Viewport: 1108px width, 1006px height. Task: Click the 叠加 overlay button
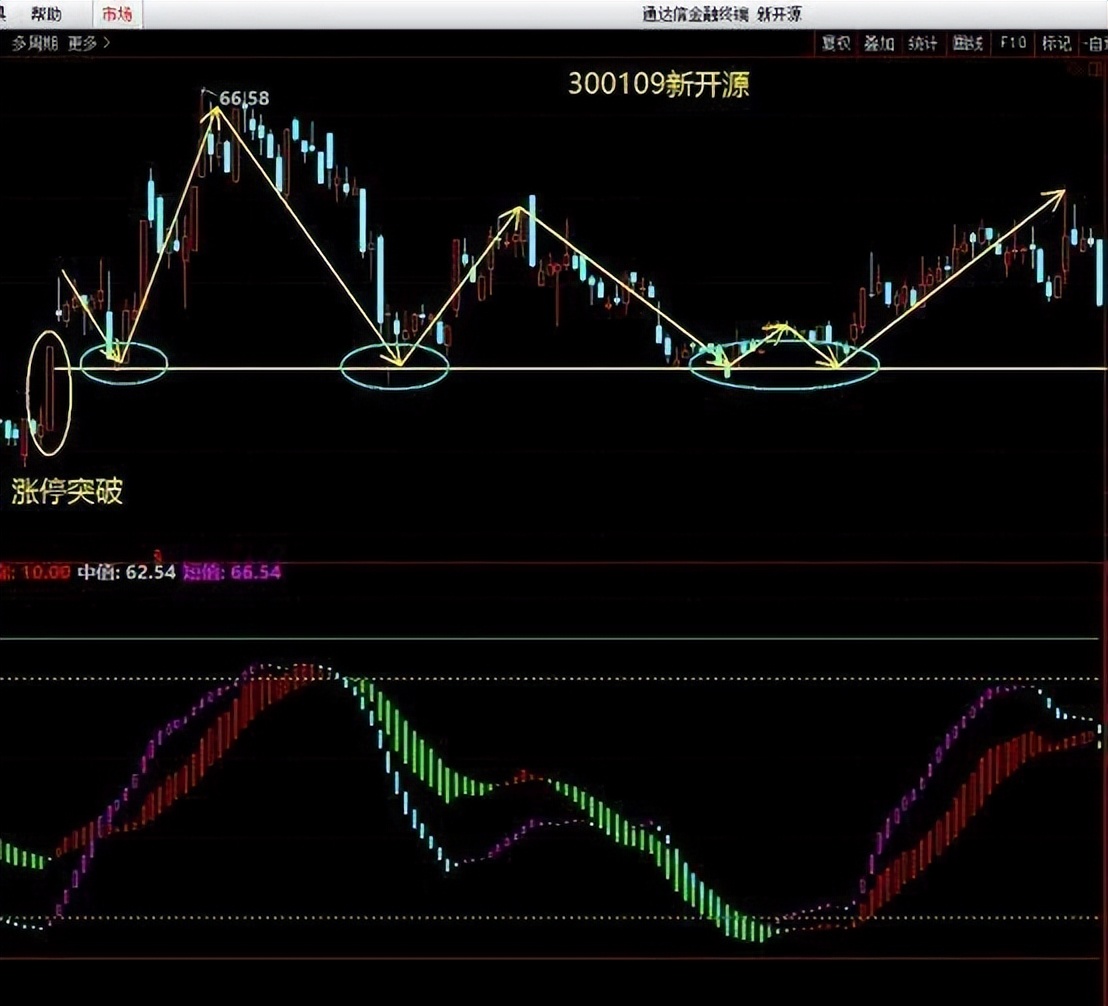click(879, 43)
